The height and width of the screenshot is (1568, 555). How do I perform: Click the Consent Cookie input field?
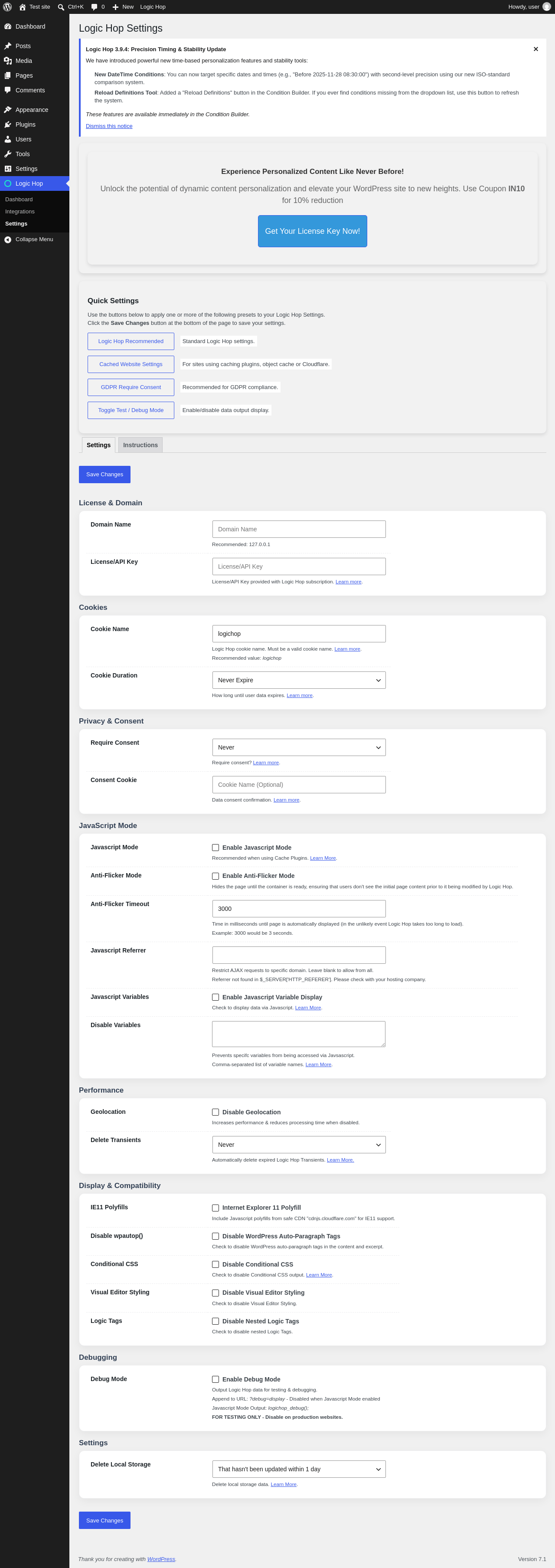point(299,785)
